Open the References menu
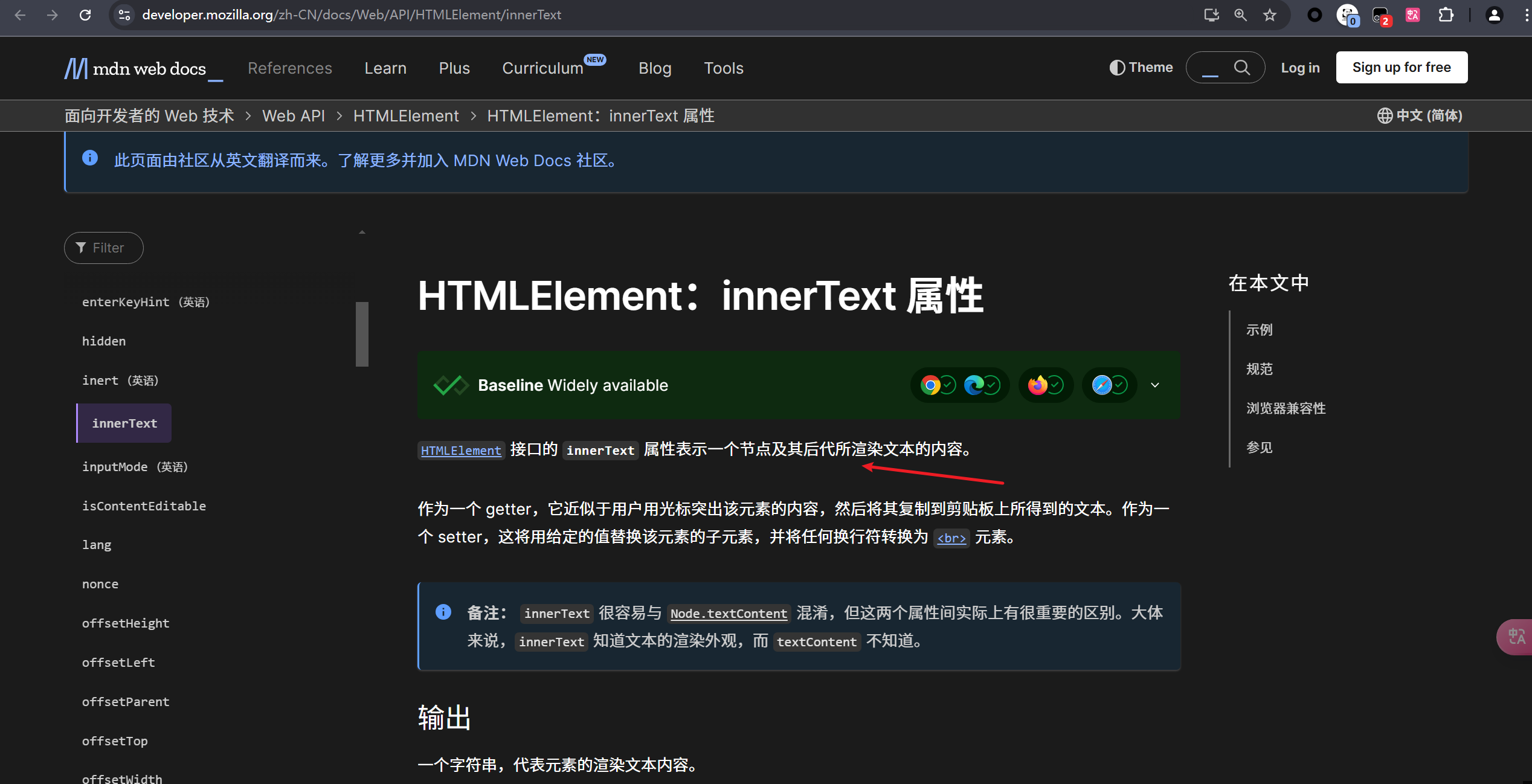This screenshot has height=784, width=1532. coord(290,68)
